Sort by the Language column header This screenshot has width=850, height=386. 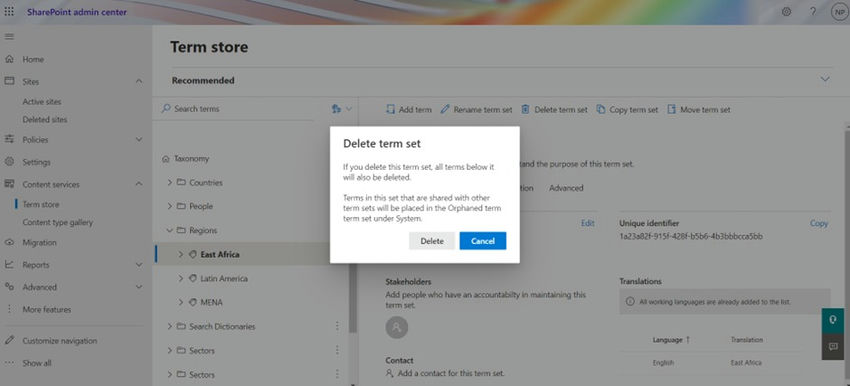671,340
